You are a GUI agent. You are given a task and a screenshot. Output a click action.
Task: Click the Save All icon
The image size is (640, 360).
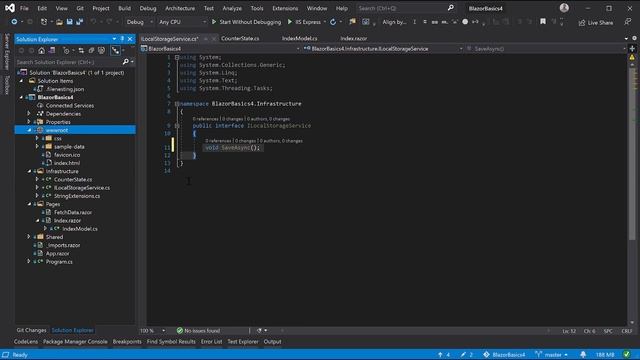80,22
